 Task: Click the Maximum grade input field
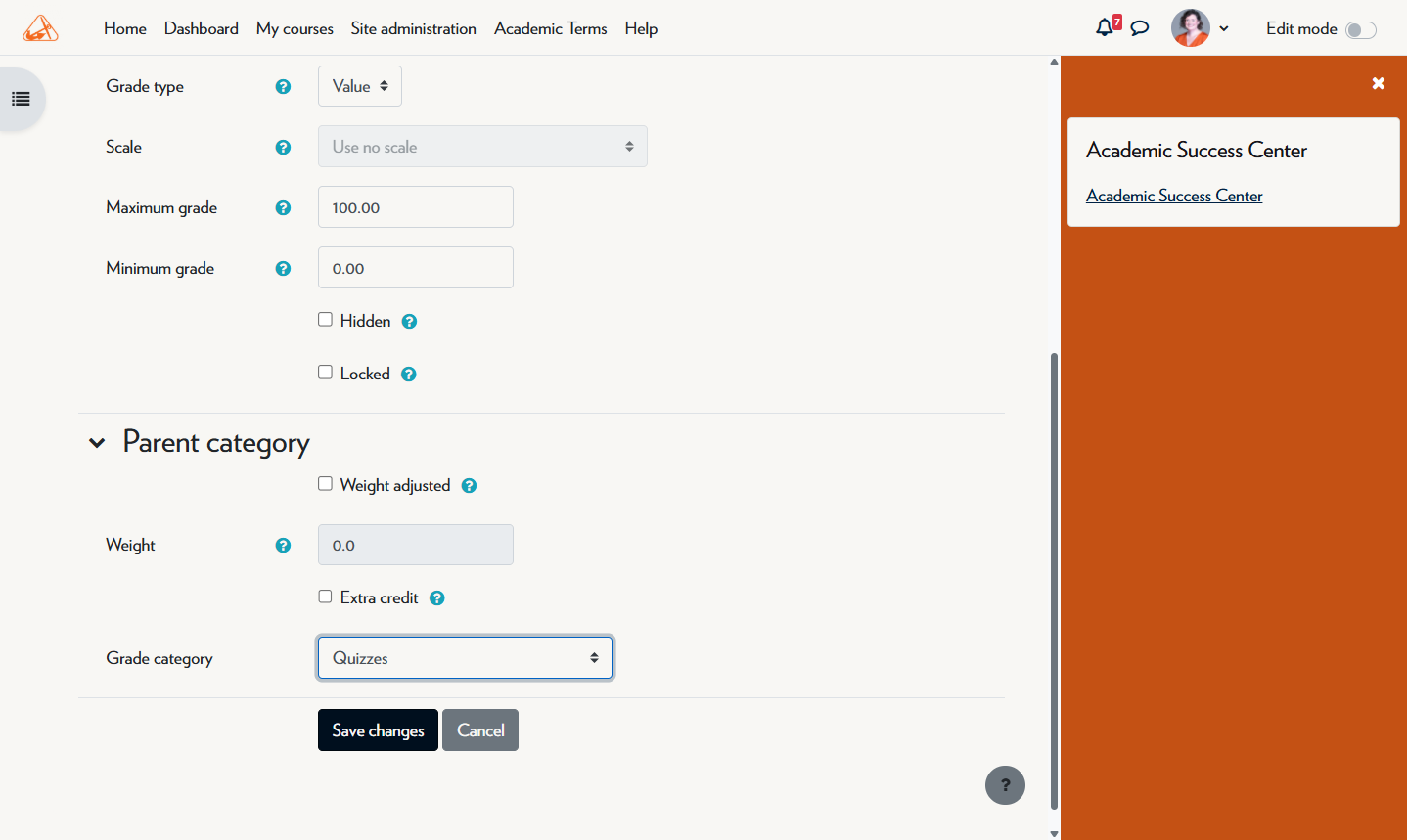(416, 206)
